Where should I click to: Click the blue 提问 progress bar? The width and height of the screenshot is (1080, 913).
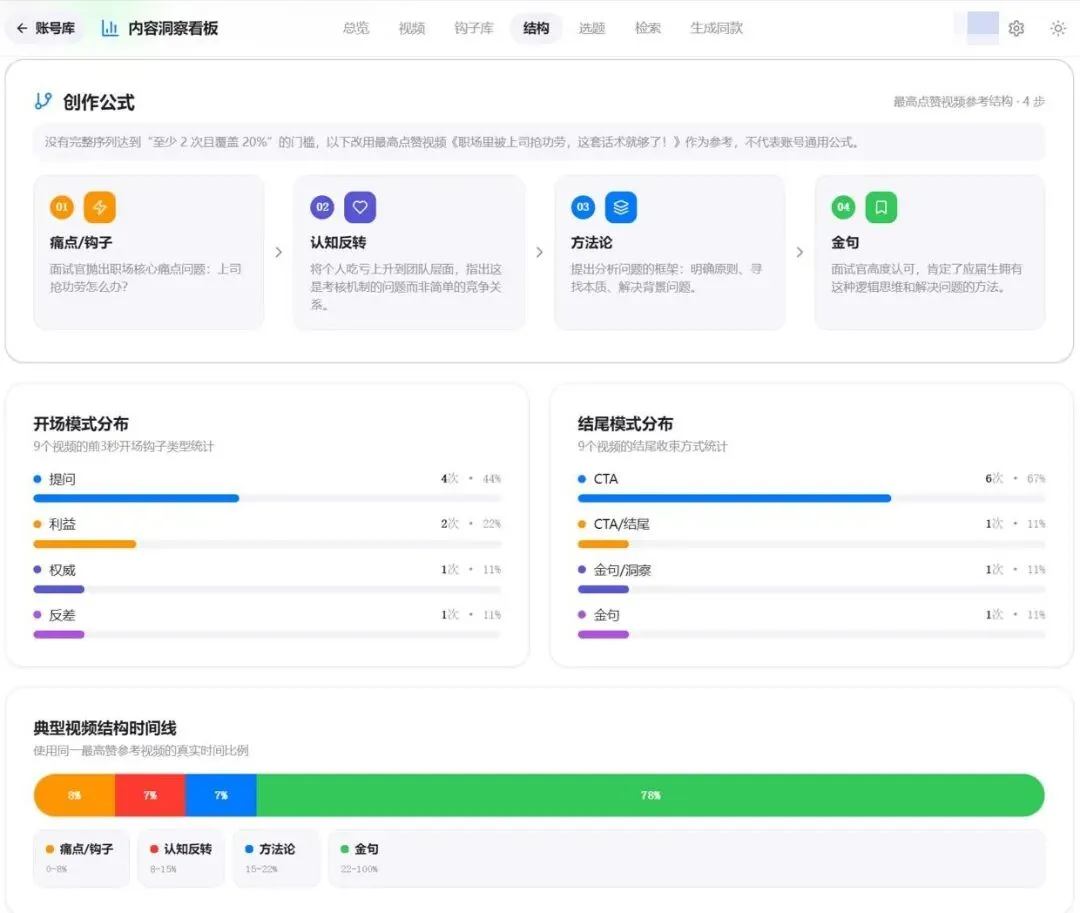point(136,498)
